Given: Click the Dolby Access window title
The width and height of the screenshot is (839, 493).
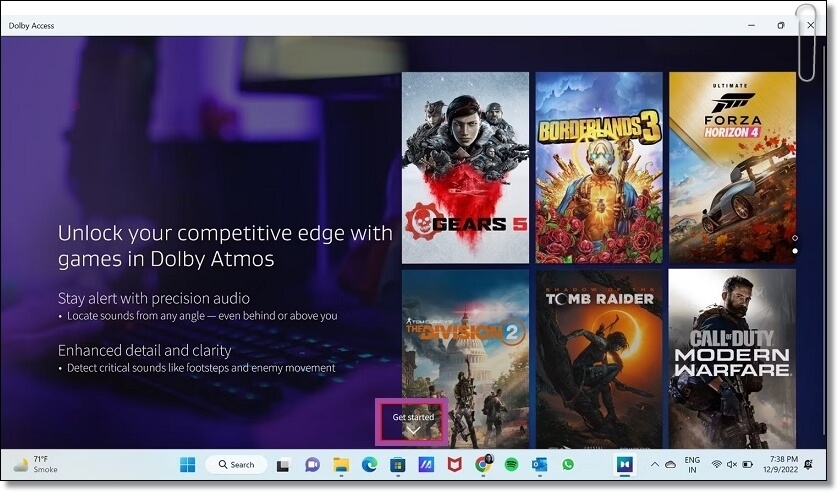Looking at the screenshot, I should (31, 26).
